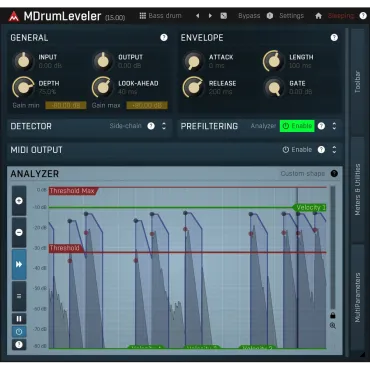
Task: Pause the analyzer display
Action: pos(19,319)
